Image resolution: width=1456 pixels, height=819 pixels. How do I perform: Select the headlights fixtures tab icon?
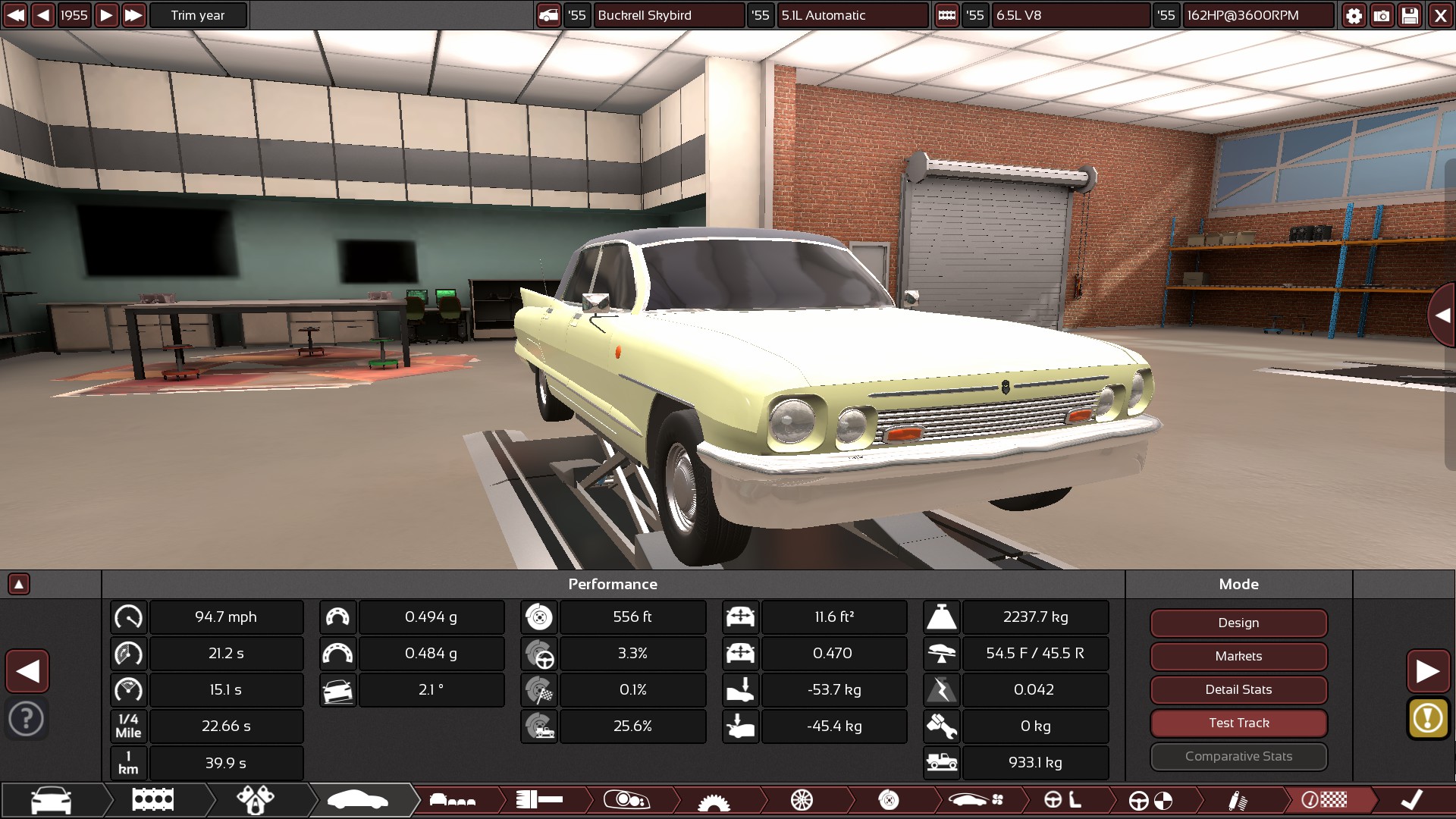[626, 799]
